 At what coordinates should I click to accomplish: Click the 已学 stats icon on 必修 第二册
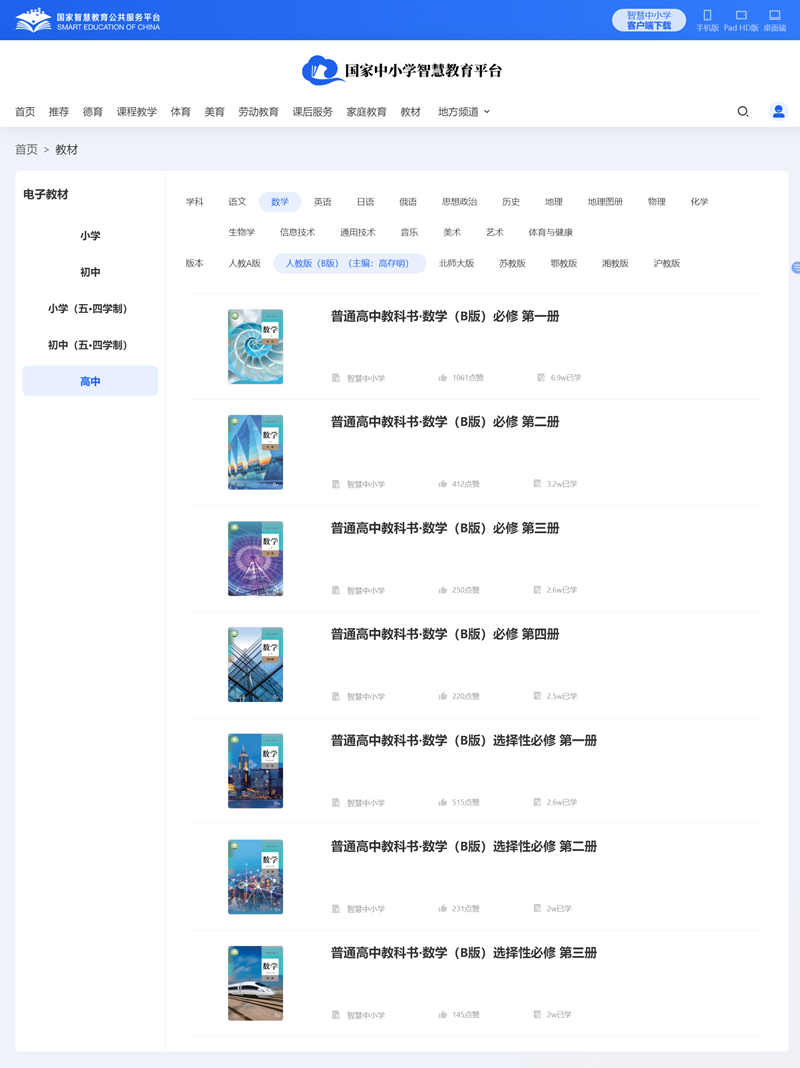[537, 483]
